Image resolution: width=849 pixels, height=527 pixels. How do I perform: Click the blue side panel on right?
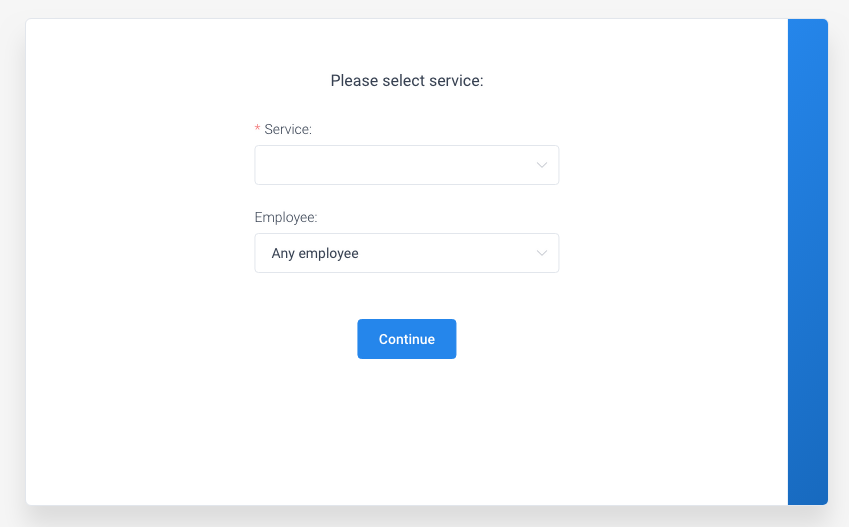tap(807, 262)
